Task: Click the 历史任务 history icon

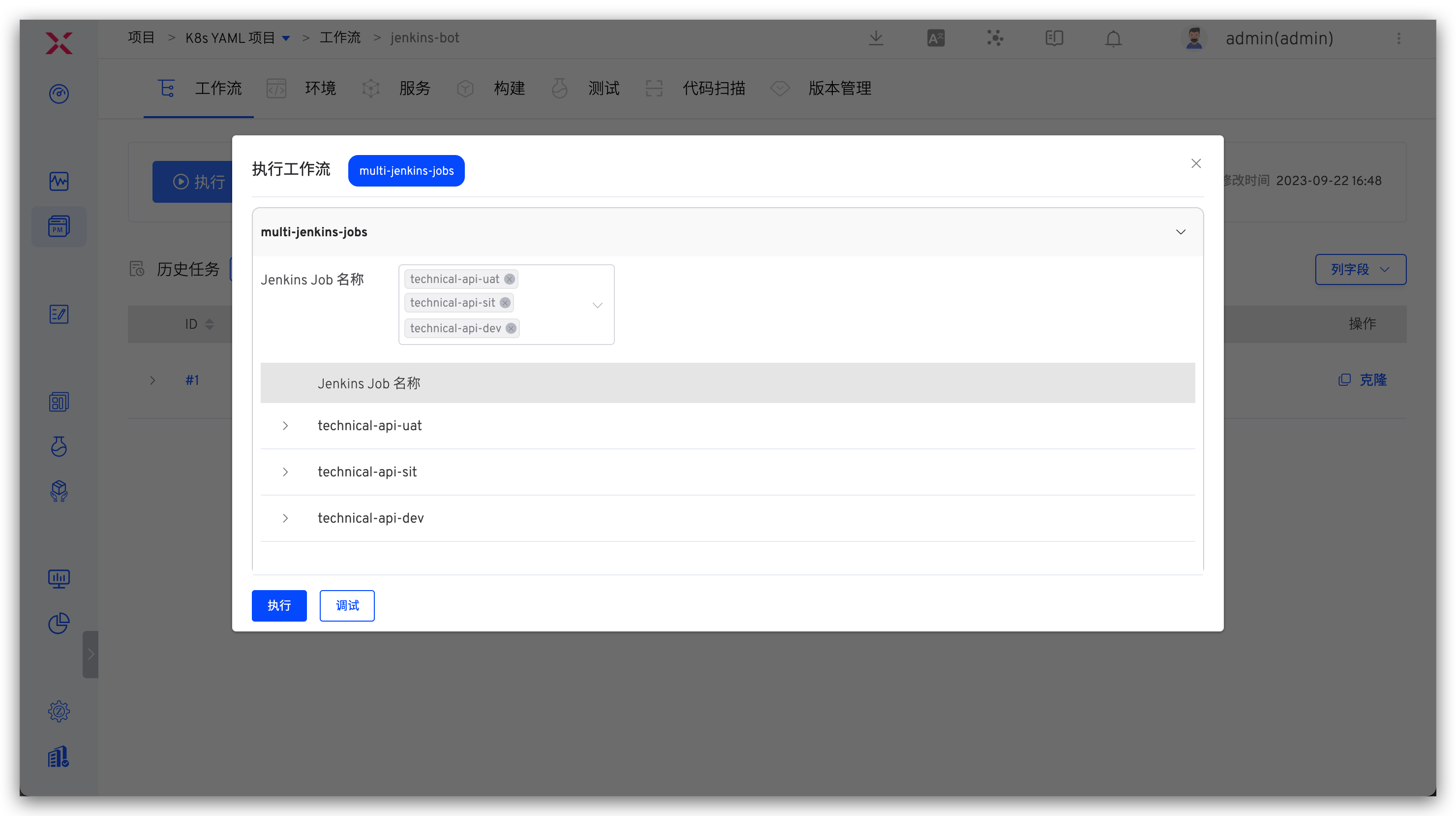Action: click(137, 269)
